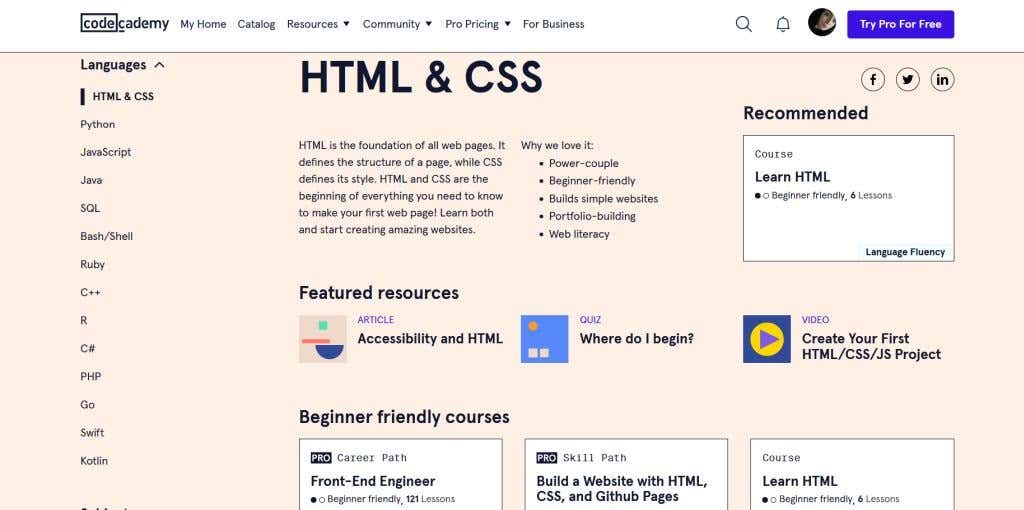This screenshot has width=1024, height=510.
Task: Click the quiz icon for Where do I begin
Action: tap(544, 339)
